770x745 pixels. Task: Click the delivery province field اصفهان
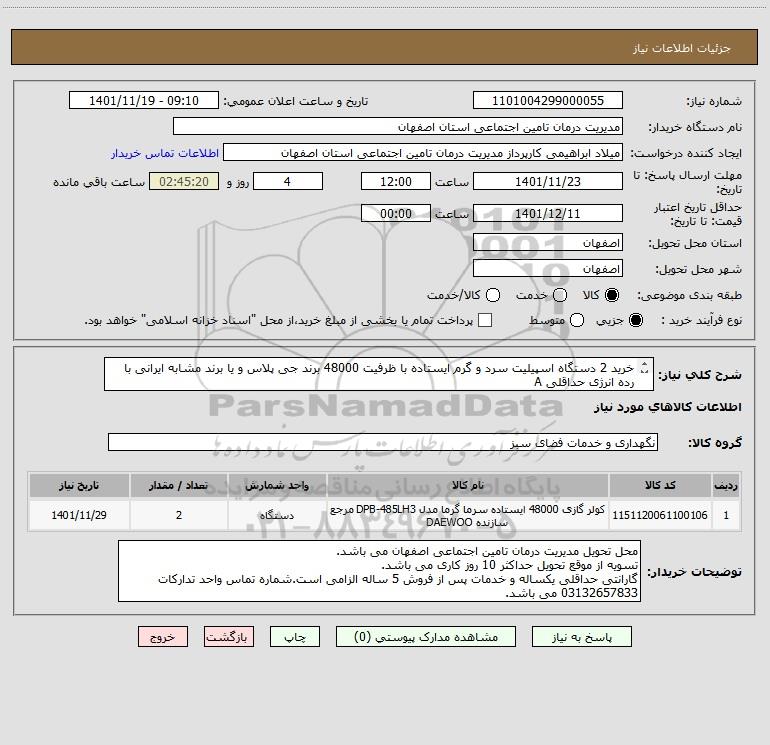548,243
